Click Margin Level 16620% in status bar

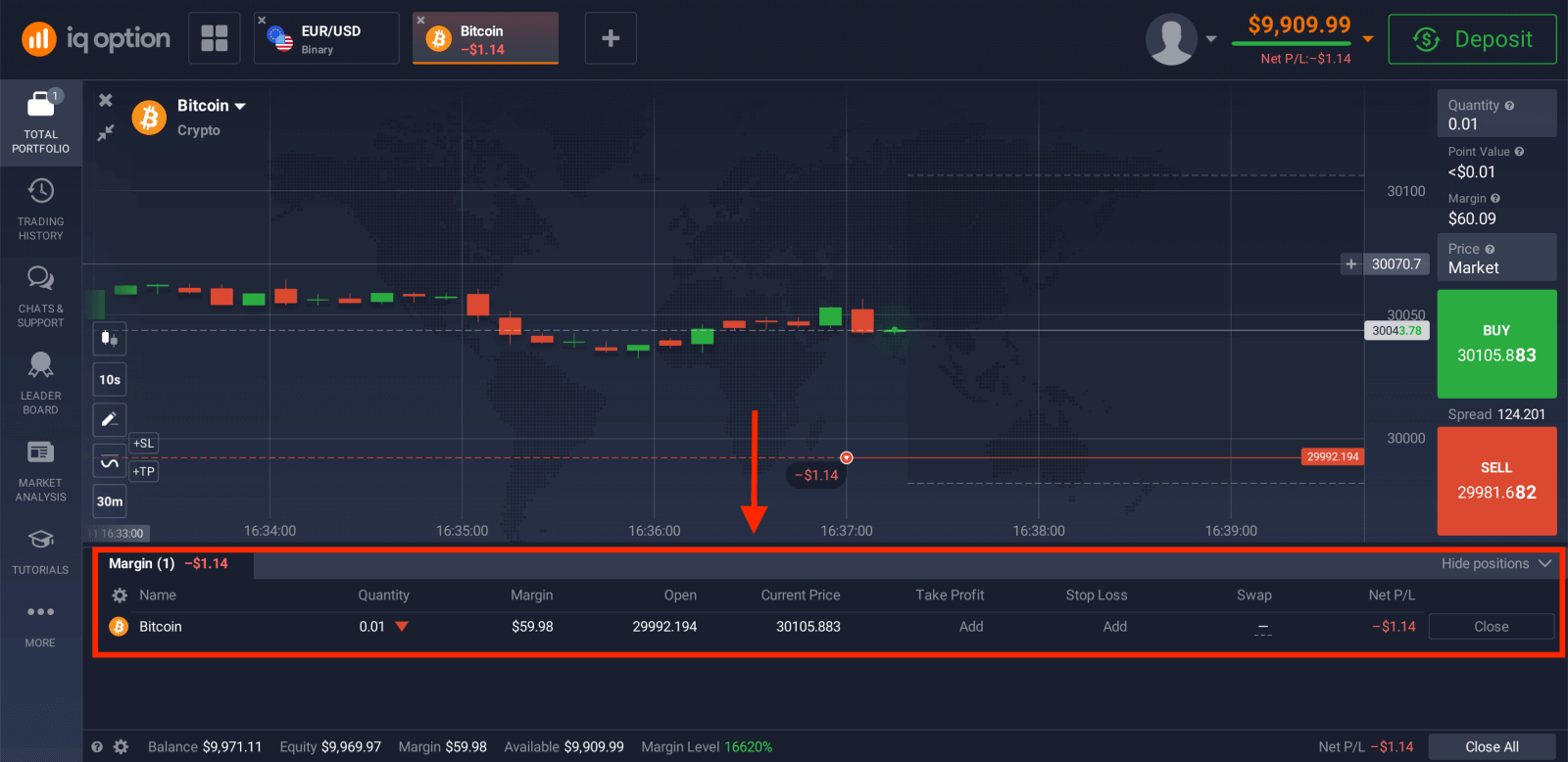click(707, 746)
